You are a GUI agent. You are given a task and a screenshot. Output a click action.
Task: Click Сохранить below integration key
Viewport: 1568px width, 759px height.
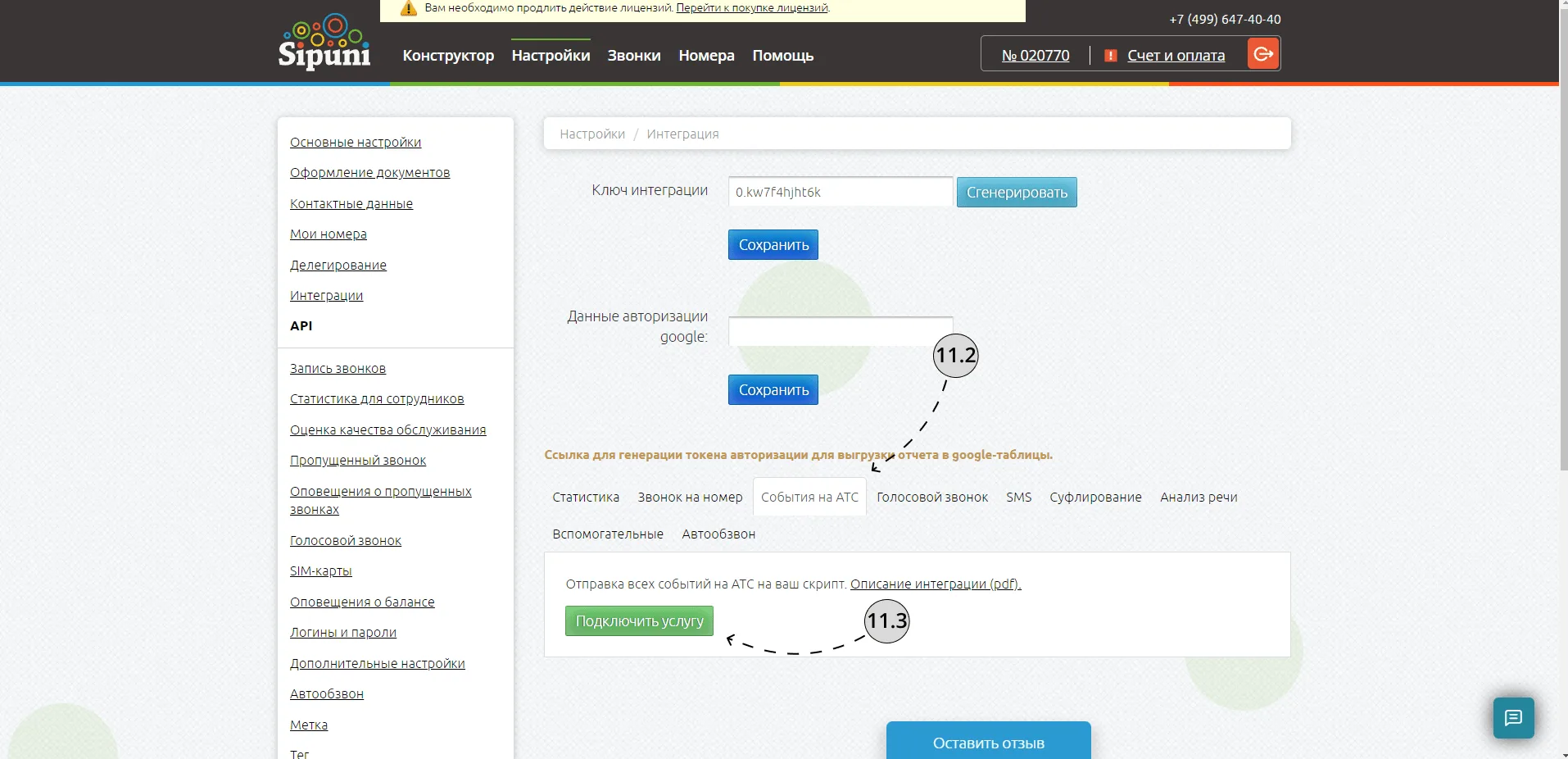[x=773, y=244]
